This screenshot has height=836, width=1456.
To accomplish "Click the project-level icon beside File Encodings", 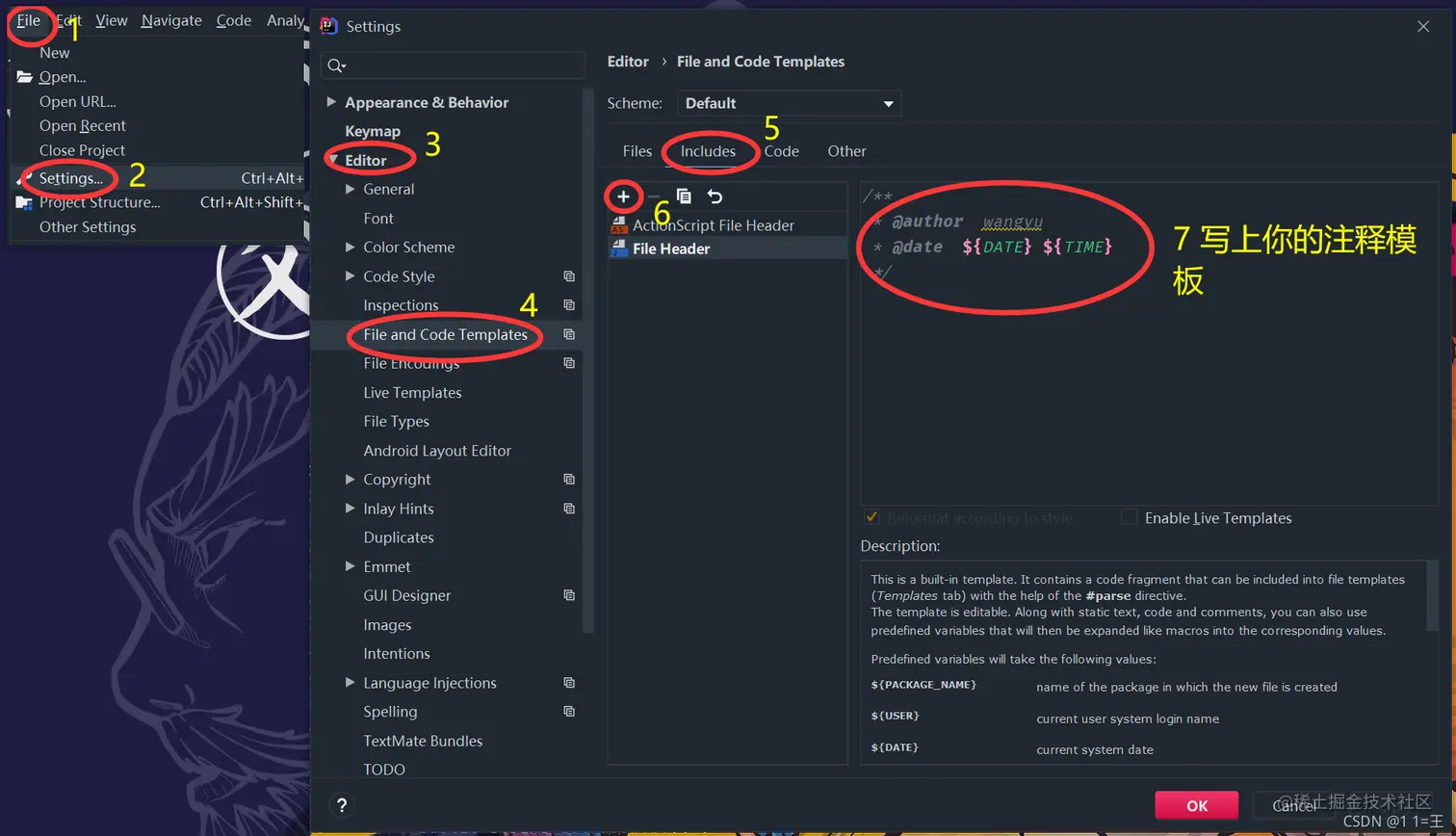I will tap(569, 363).
